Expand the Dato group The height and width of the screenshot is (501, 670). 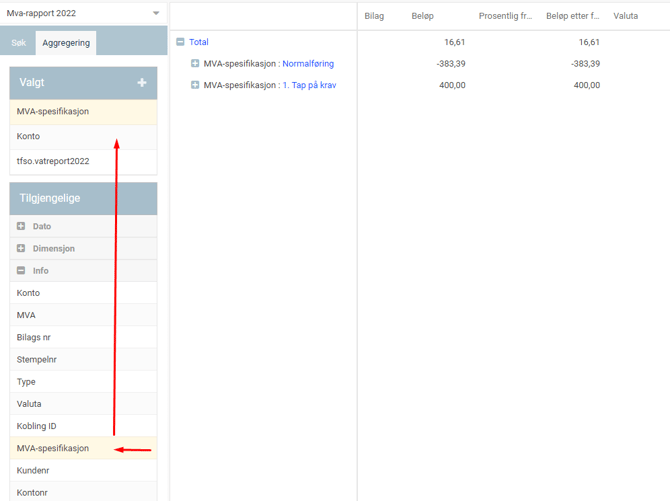click(x=21, y=226)
